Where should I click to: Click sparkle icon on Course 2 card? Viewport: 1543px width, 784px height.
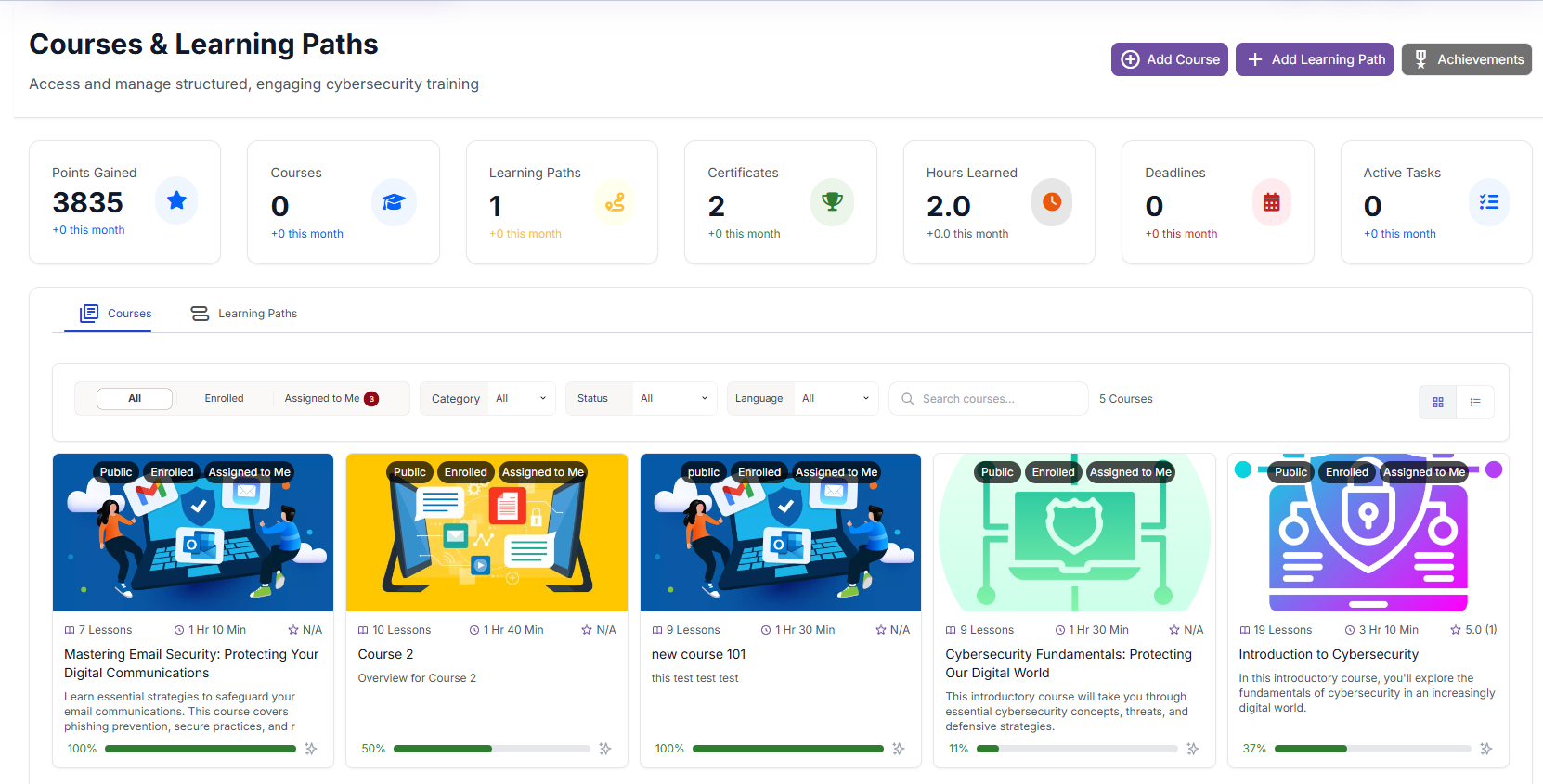click(605, 749)
